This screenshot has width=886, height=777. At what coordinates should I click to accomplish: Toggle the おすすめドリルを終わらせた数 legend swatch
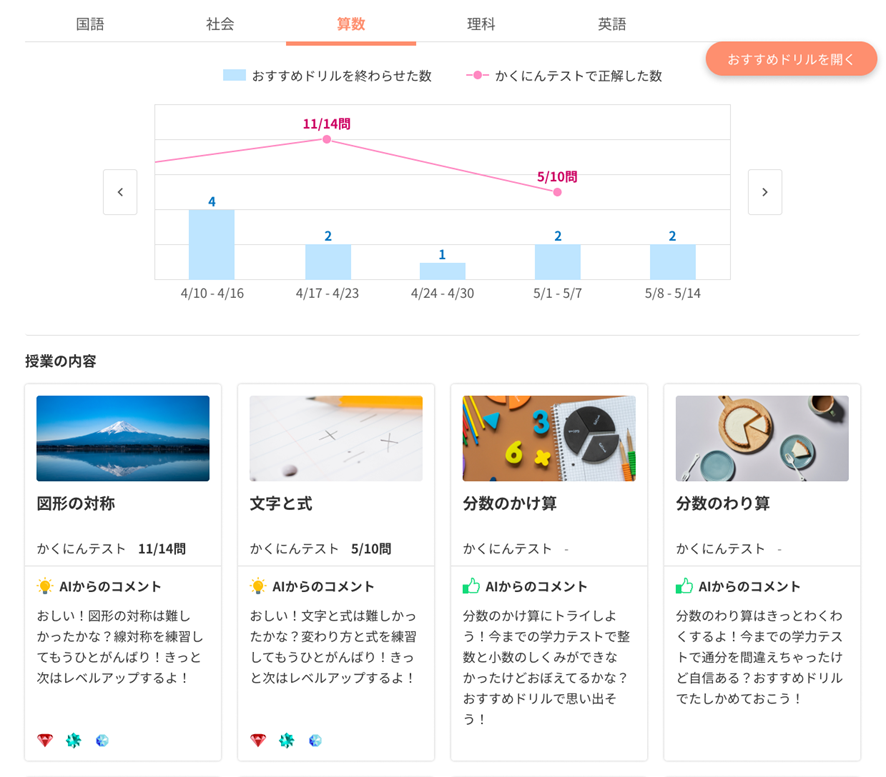234,75
